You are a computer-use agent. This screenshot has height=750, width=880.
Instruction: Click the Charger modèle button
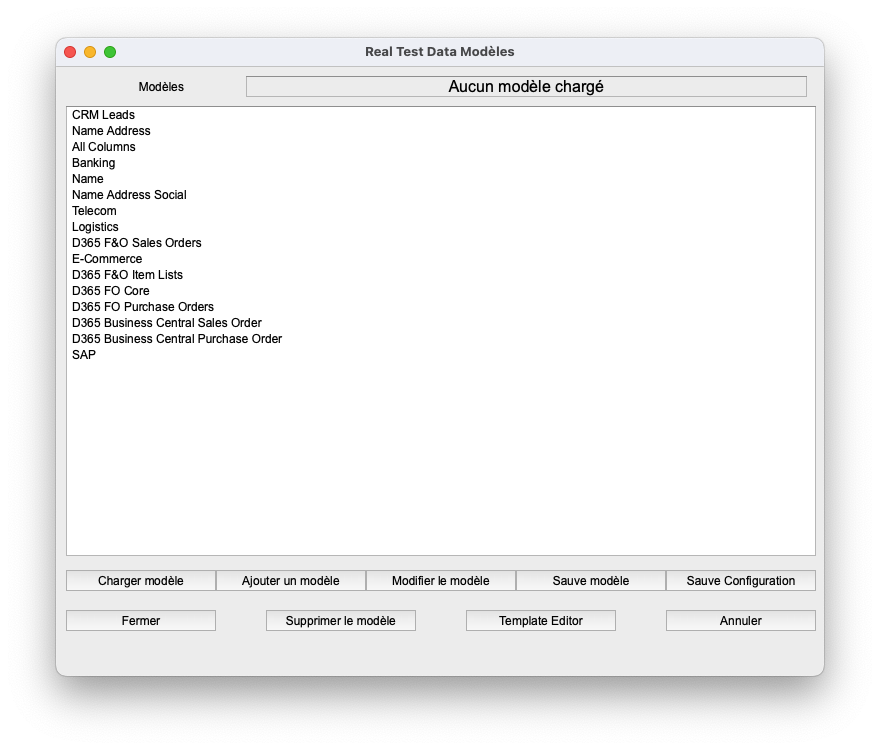point(141,580)
